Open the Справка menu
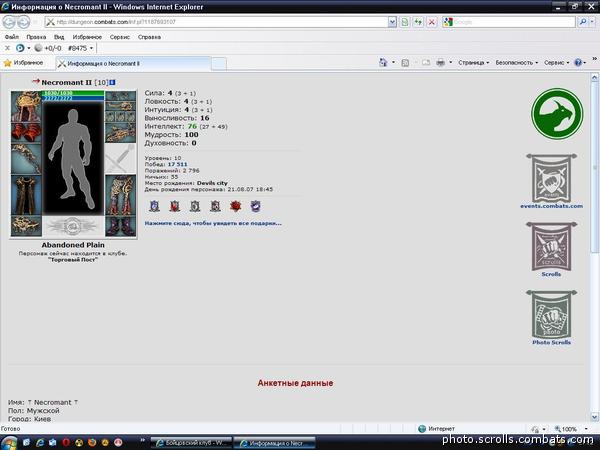Image resolution: width=600 pixels, height=450 pixels. point(149,37)
